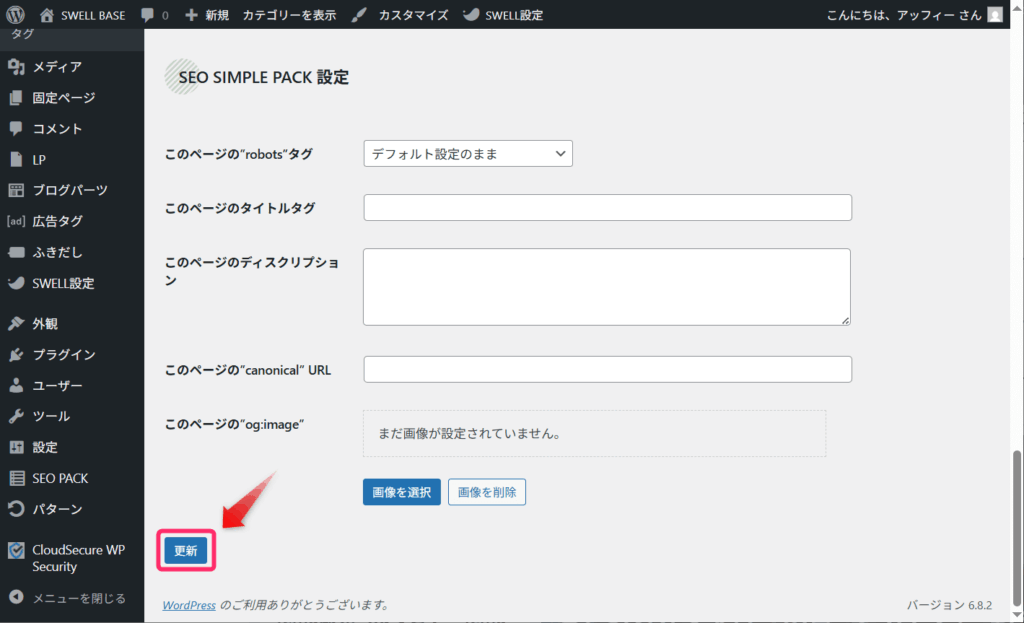
Task: Focus the タイトルタグ input field
Action: (607, 208)
